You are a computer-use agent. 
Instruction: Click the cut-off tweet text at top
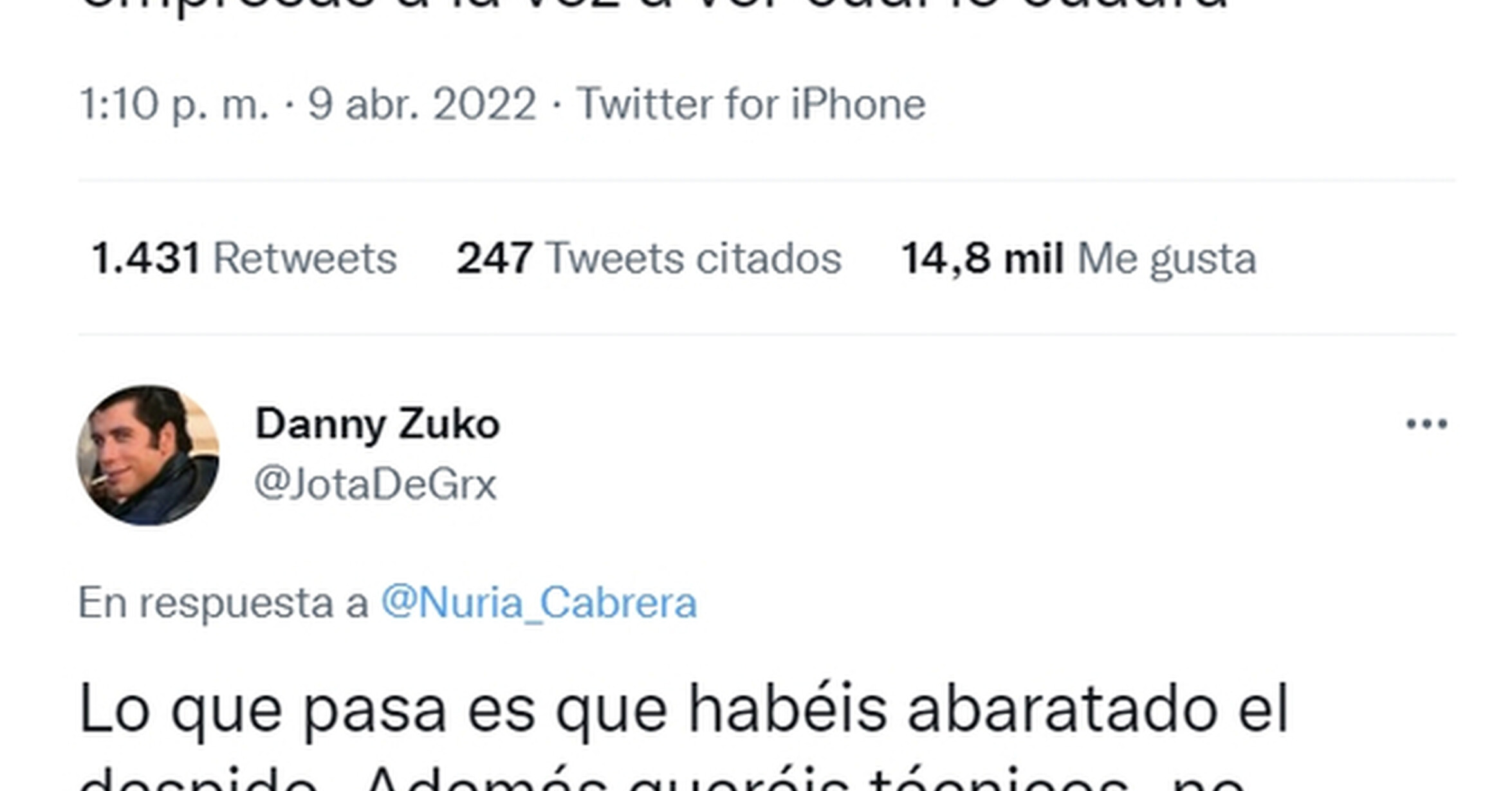(x=653, y=6)
